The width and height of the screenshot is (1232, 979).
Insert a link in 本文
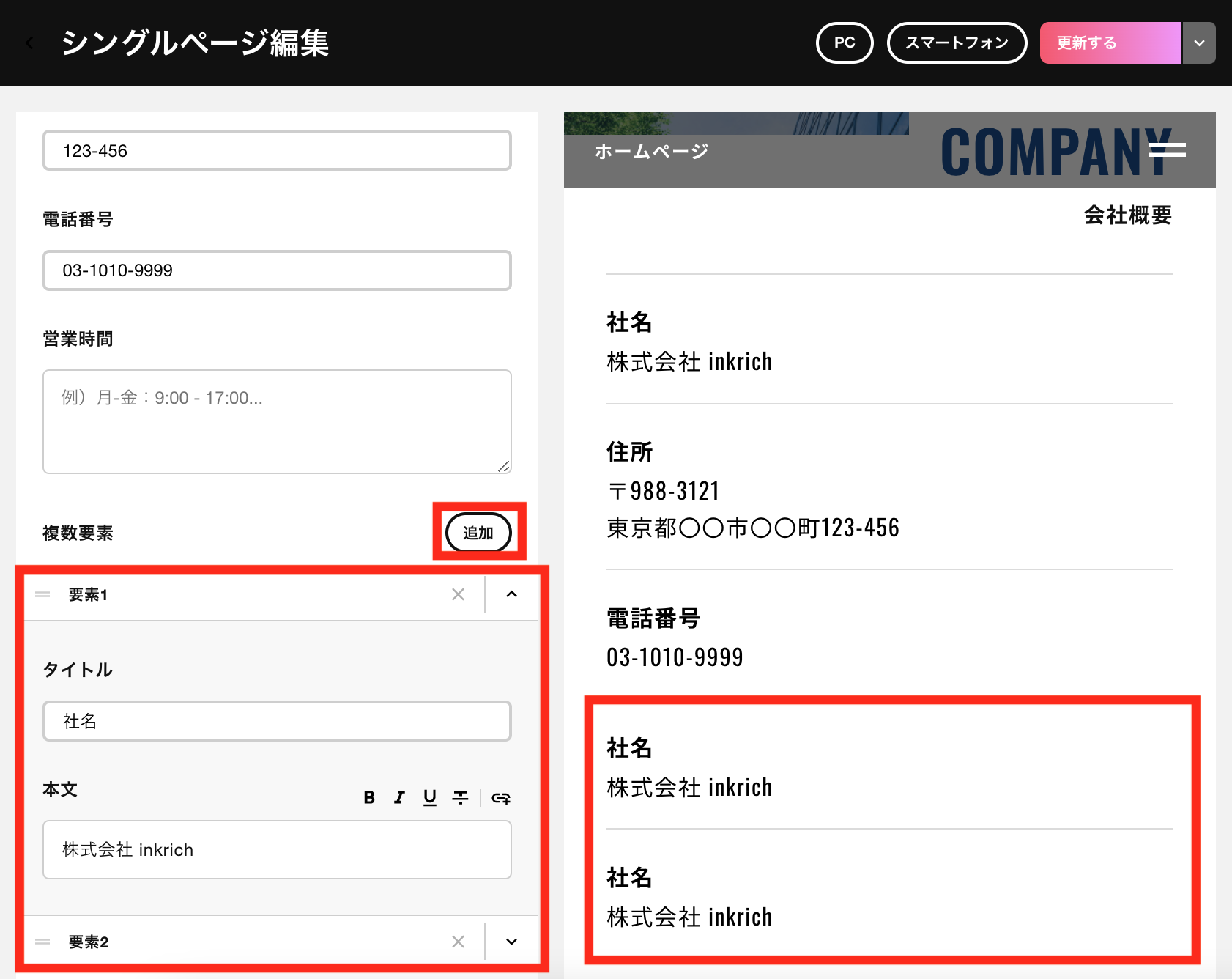click(501, 797)
